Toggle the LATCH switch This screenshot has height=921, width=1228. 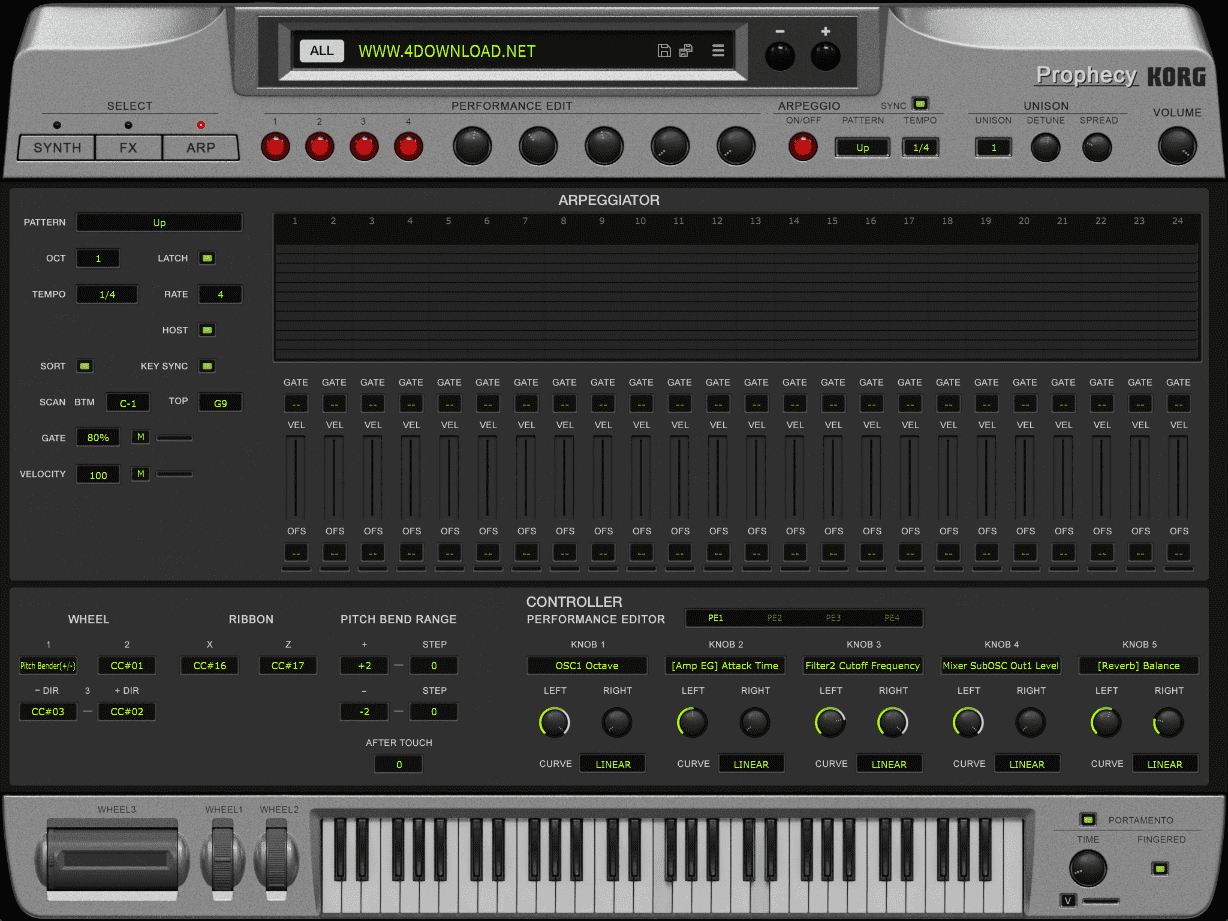tap(207, 258)
